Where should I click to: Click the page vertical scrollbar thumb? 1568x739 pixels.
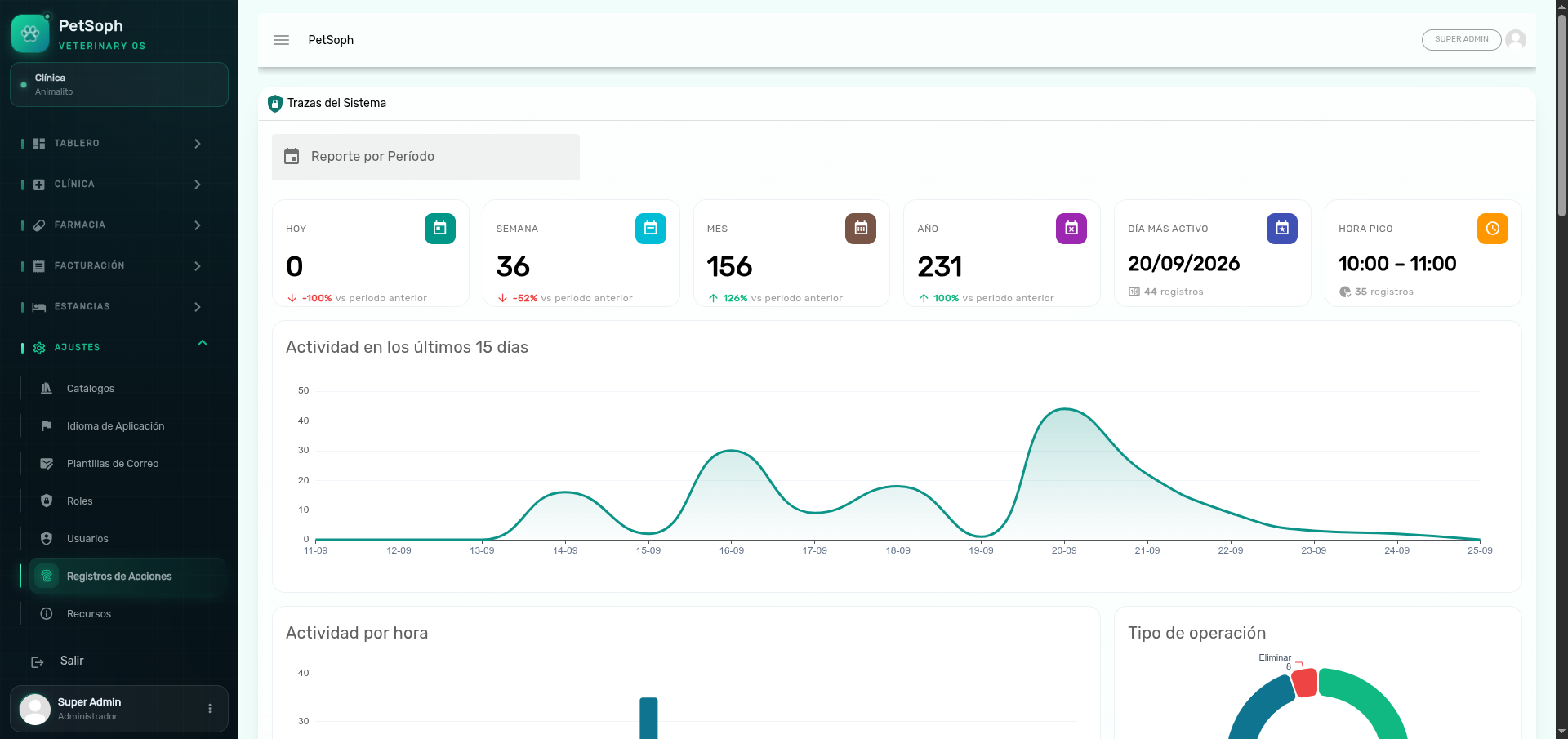(1561, 115)
